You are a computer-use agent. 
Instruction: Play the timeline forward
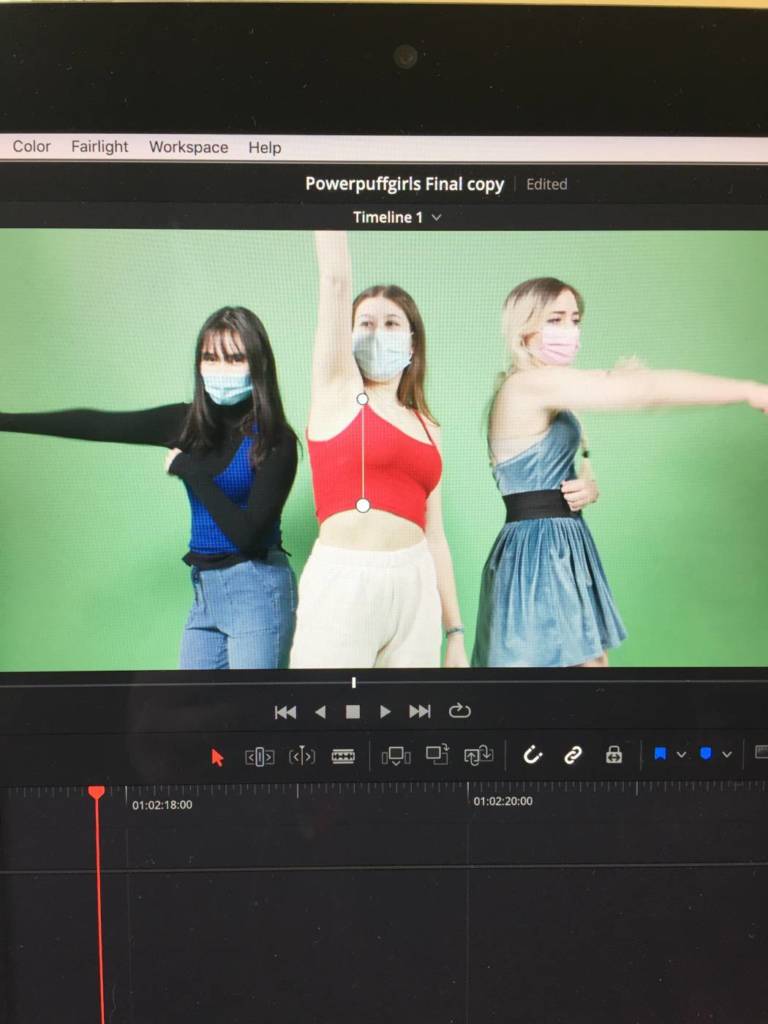[x=385, y=711]
